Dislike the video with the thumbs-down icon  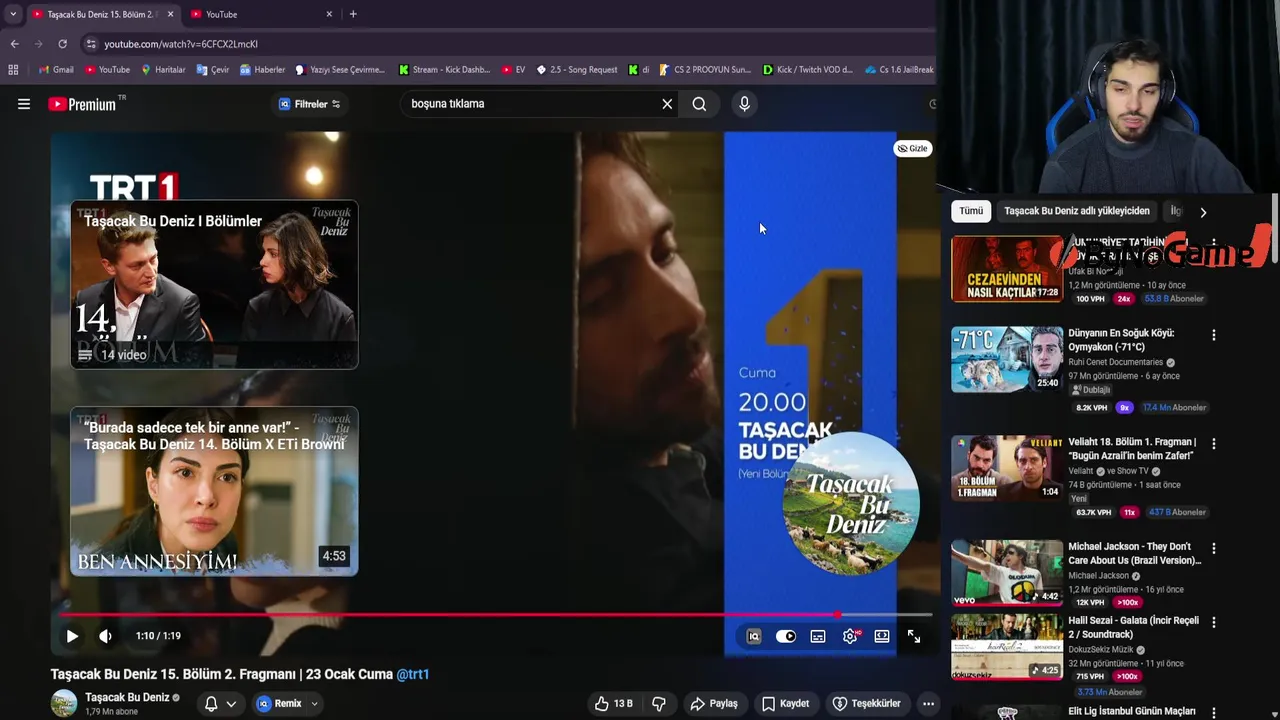click(x=659, y=704)
